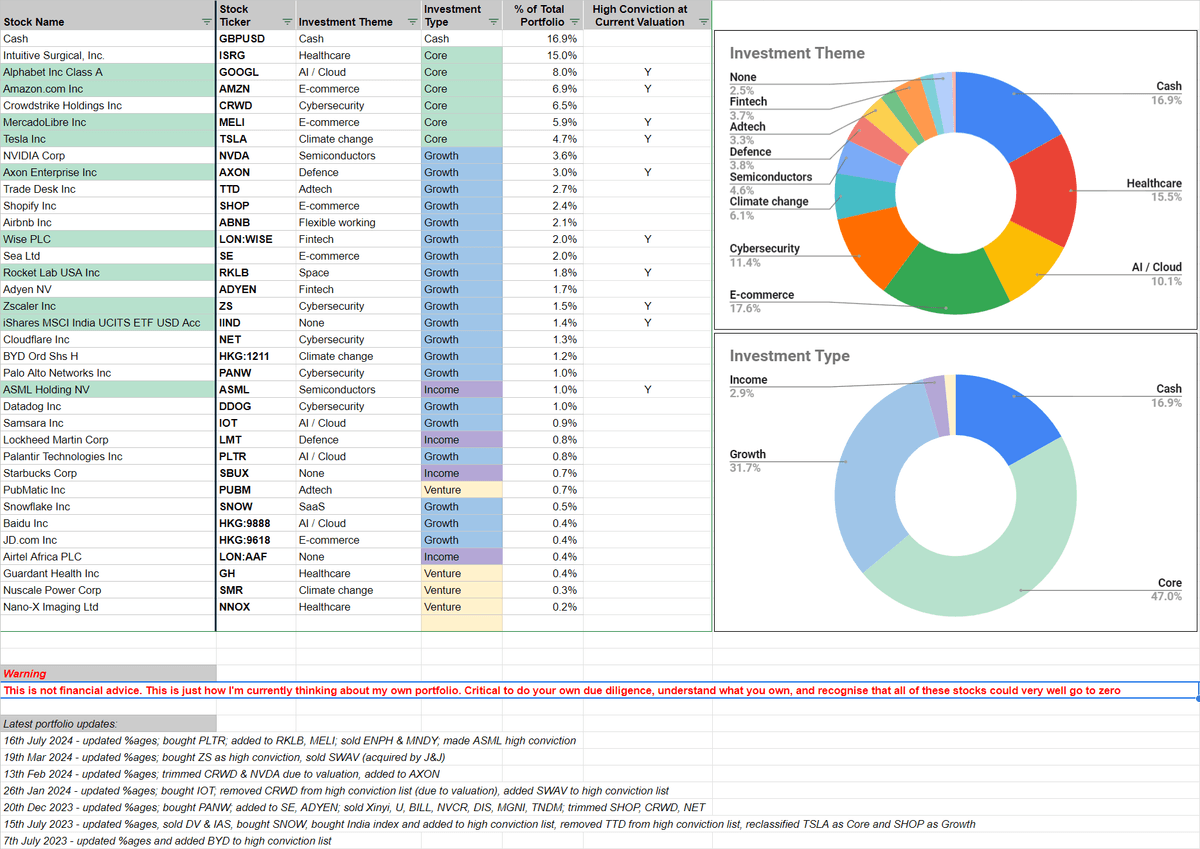
Task: Open the Stock Name column filter
Action: (207, 22)
